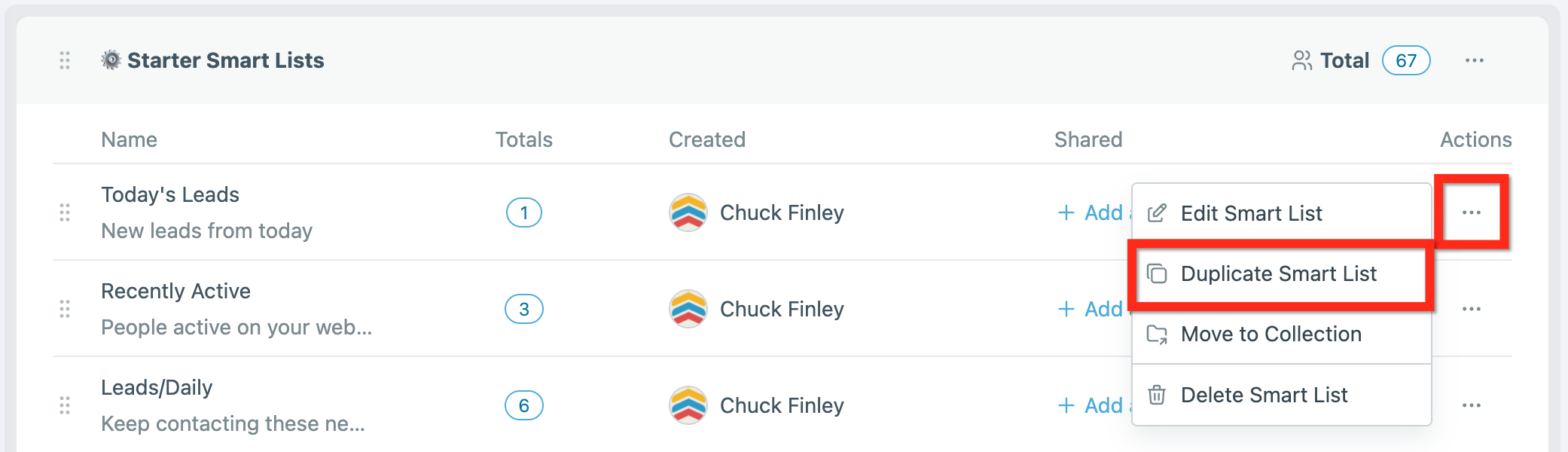1568x452 pixels.
Task: Click the Starter Smart Lists gear icon
Action: tap(111, 60)
